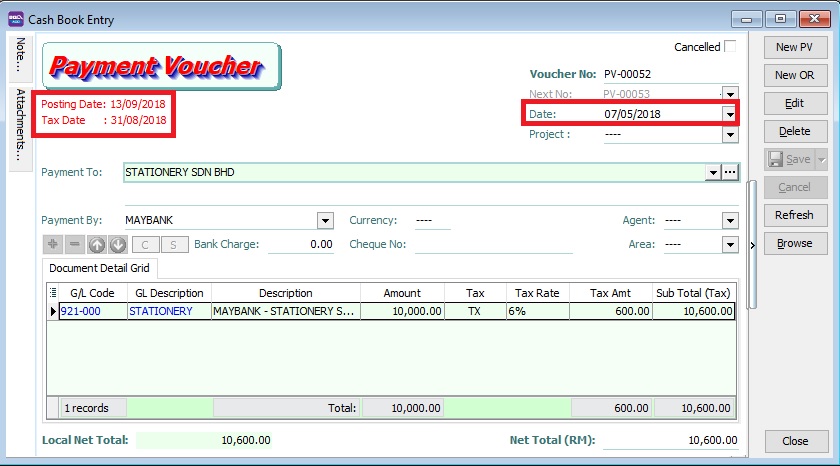Open the grid column chooser icon
The height and width of the screenshot is (466, 840).
pos(53,293)
